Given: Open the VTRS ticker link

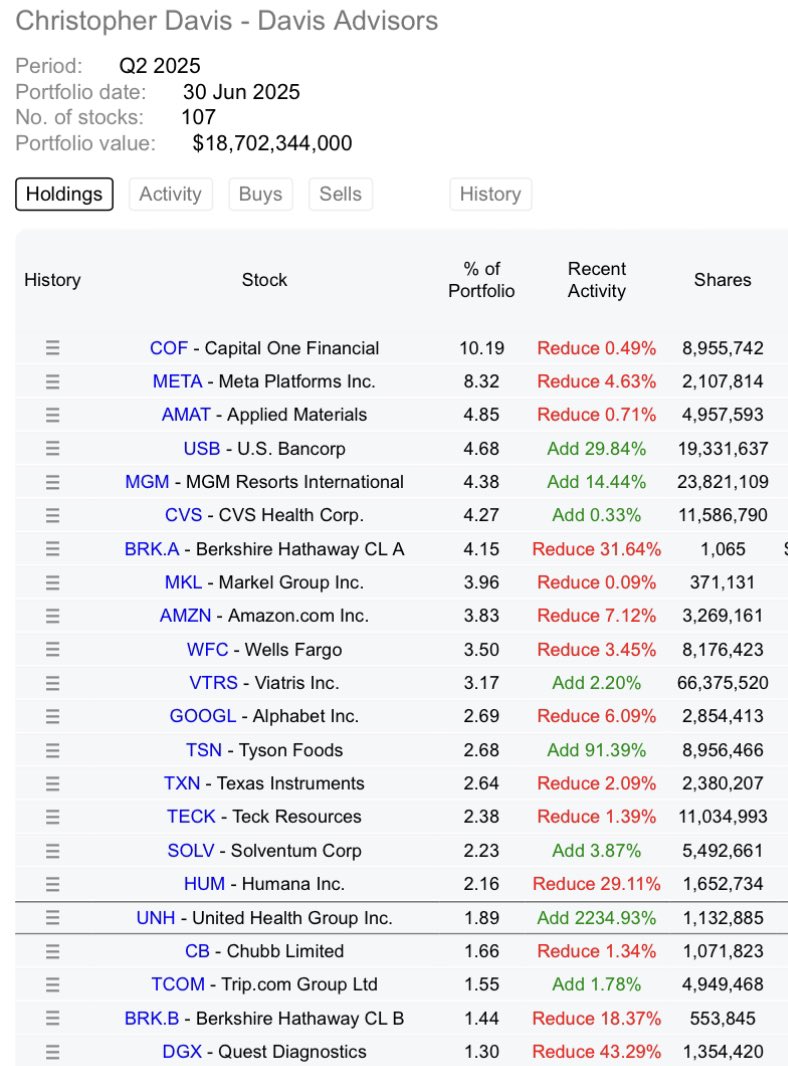Looking at the screenshot, I should coord(213,683).
